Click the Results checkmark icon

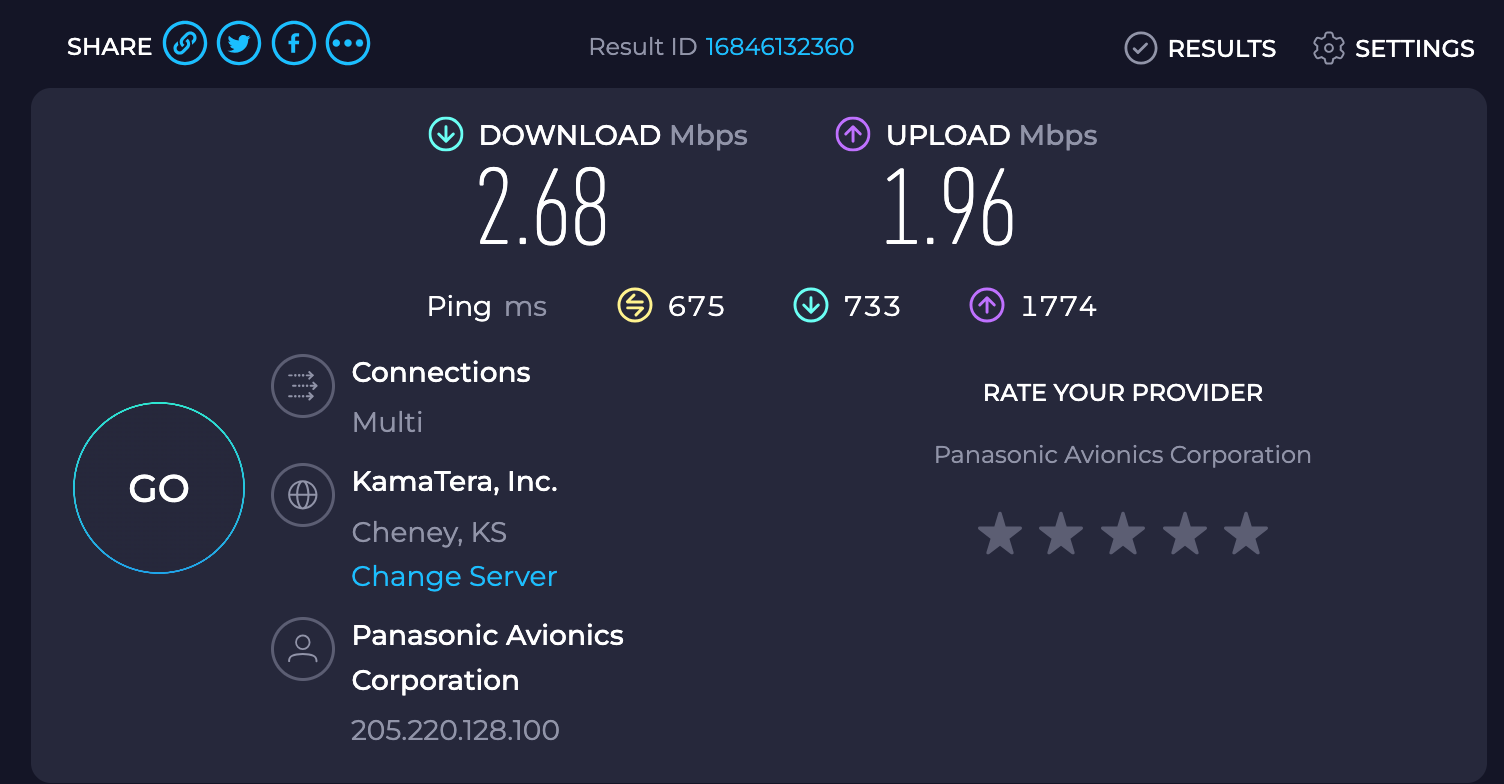pyautogui.click(x=1140, y=48)
